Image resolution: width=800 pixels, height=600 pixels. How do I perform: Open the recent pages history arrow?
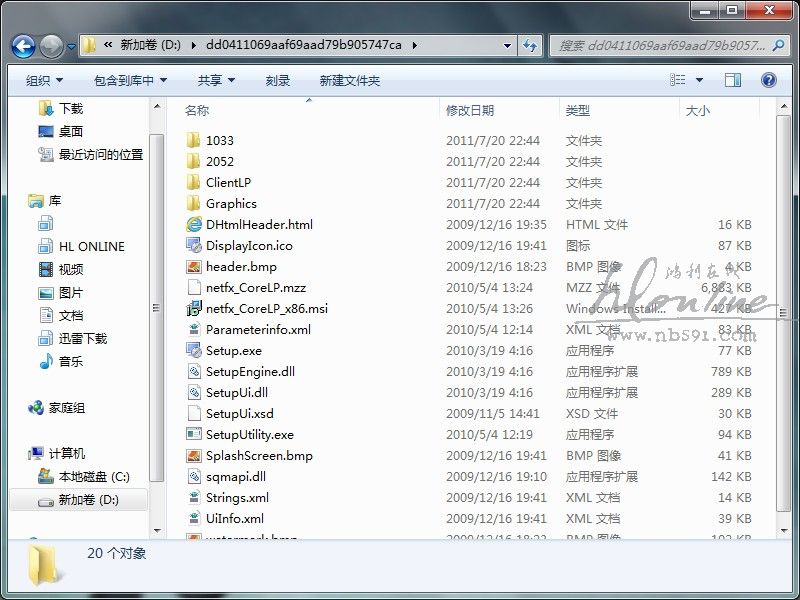(x=71, y=46)
